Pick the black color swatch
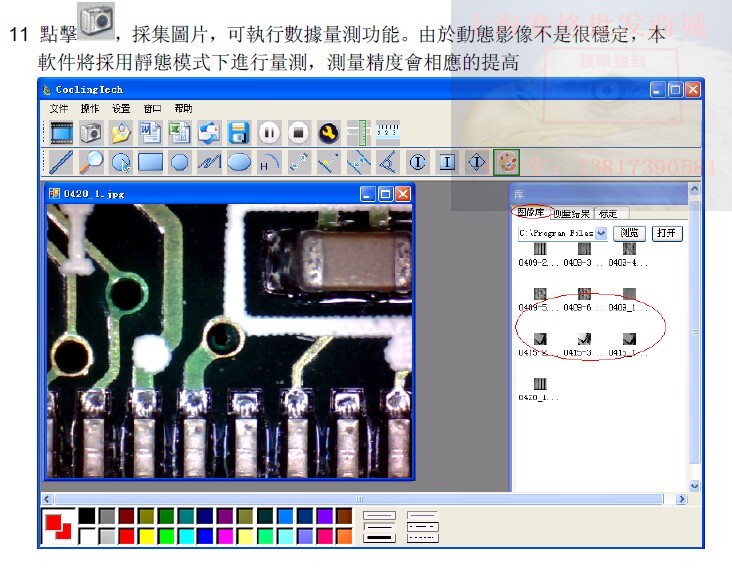 pyautogui.click(x=87, y=516)
